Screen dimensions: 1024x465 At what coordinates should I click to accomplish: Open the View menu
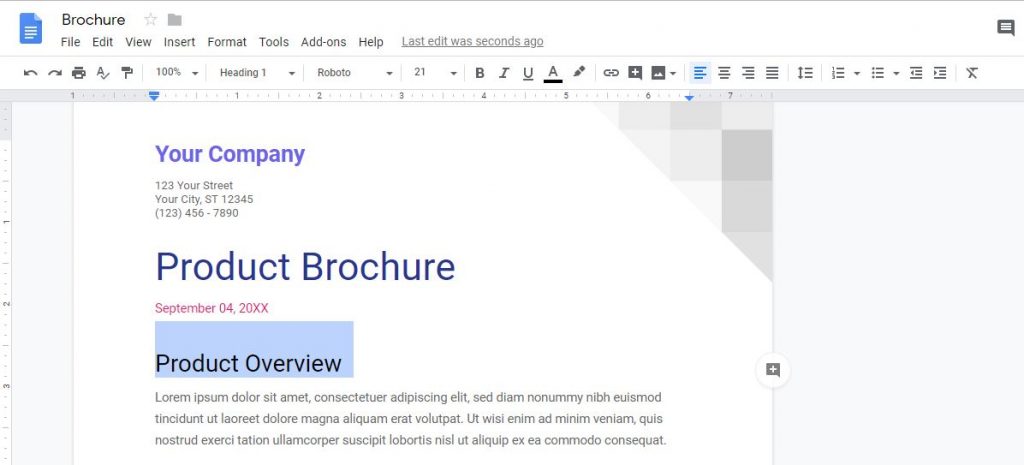point(138,42)
